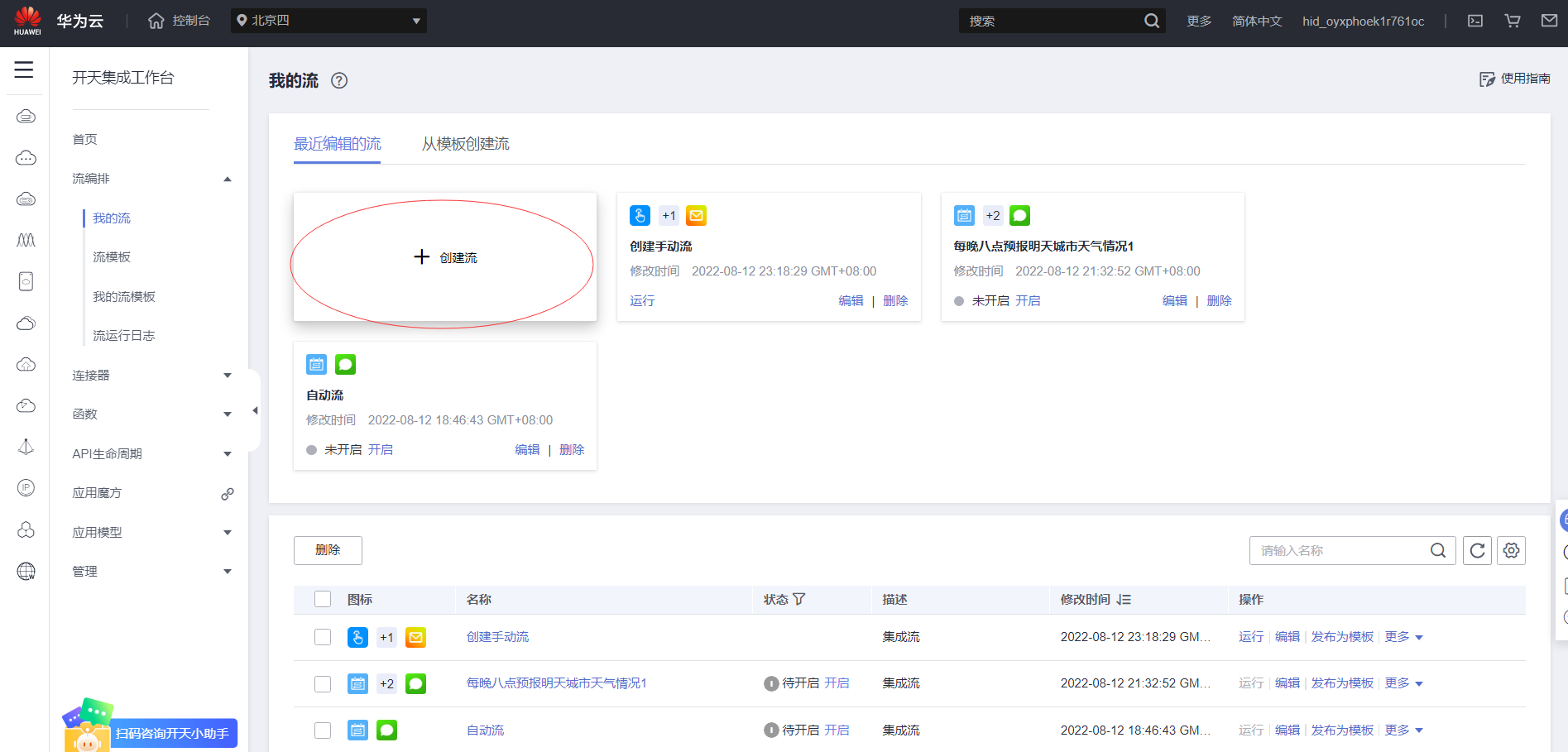The width and height of the screenshot is (1568, 752).
Task: Click calendar icon in 自动流 card
Action: [317, 365]
